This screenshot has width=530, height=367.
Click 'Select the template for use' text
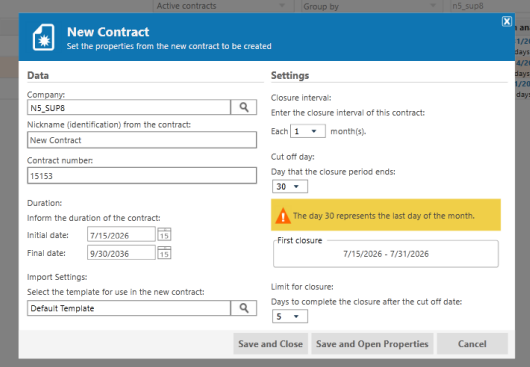click(116, 292)
